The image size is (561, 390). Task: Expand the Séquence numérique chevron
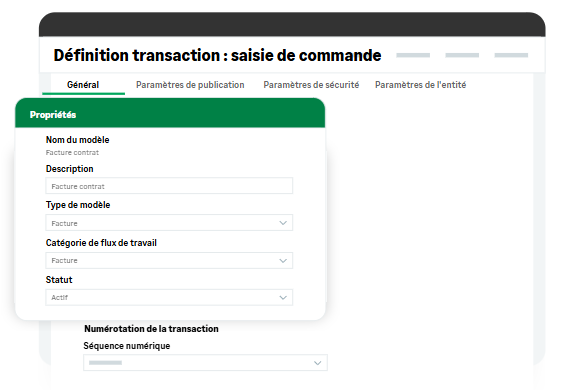click(317, 363)
